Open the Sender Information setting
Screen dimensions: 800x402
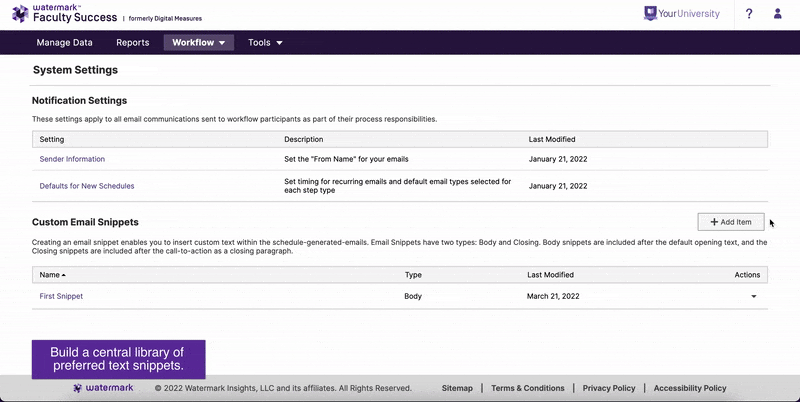tap(72, 159)
